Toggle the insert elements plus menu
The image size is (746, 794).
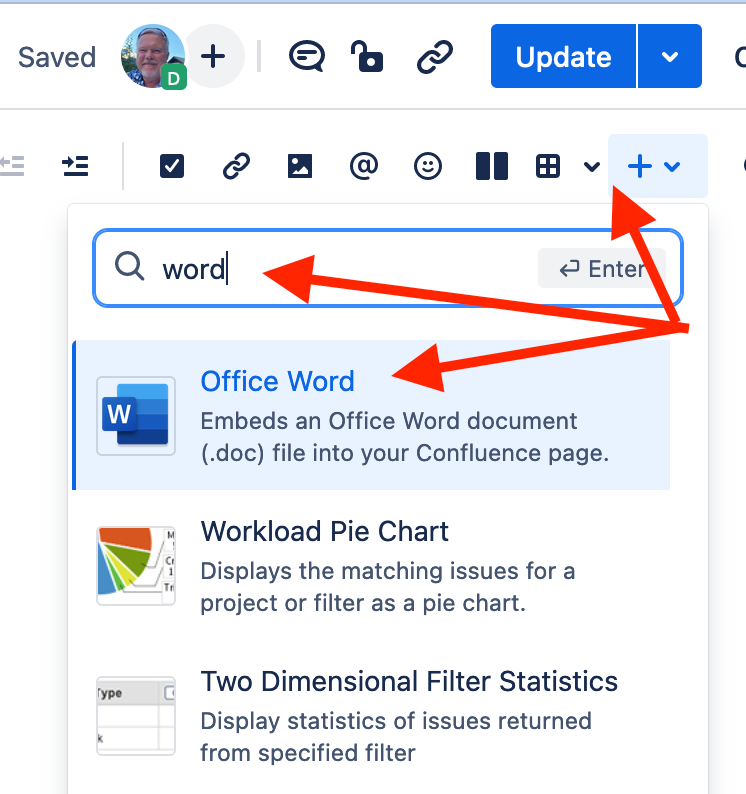click(657, 166)
